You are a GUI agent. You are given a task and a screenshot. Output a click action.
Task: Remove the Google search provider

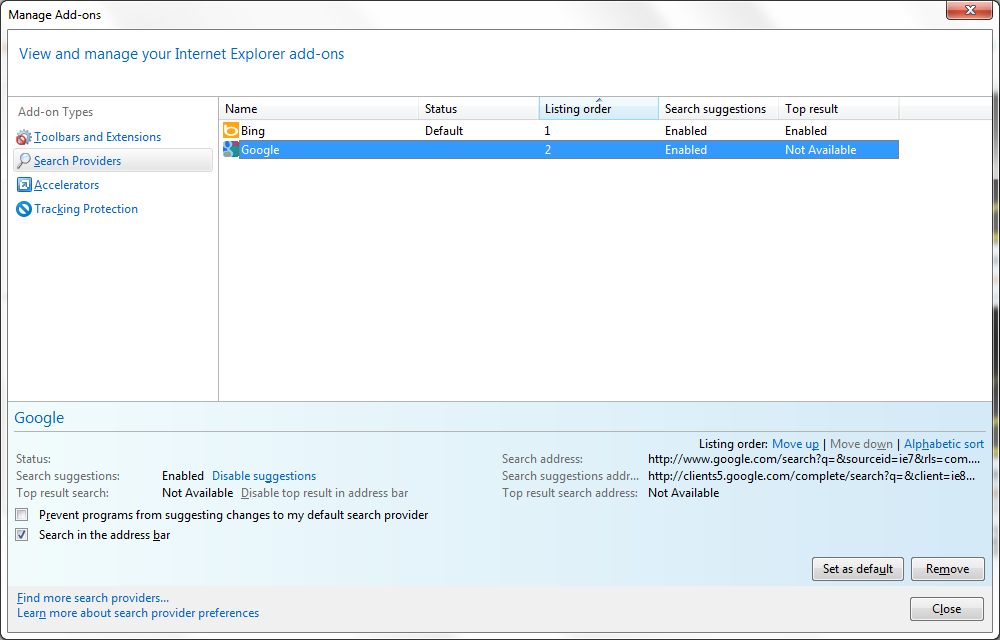tap(948, 569)
